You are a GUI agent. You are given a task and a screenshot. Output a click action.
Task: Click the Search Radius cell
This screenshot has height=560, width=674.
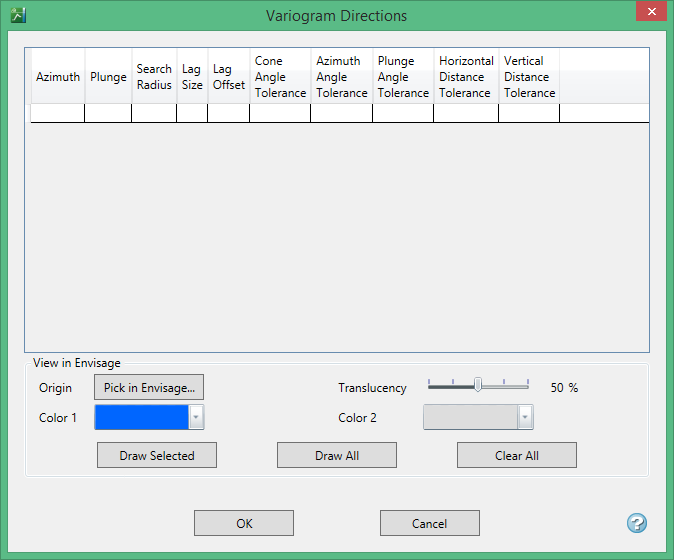tap(154, 113)
